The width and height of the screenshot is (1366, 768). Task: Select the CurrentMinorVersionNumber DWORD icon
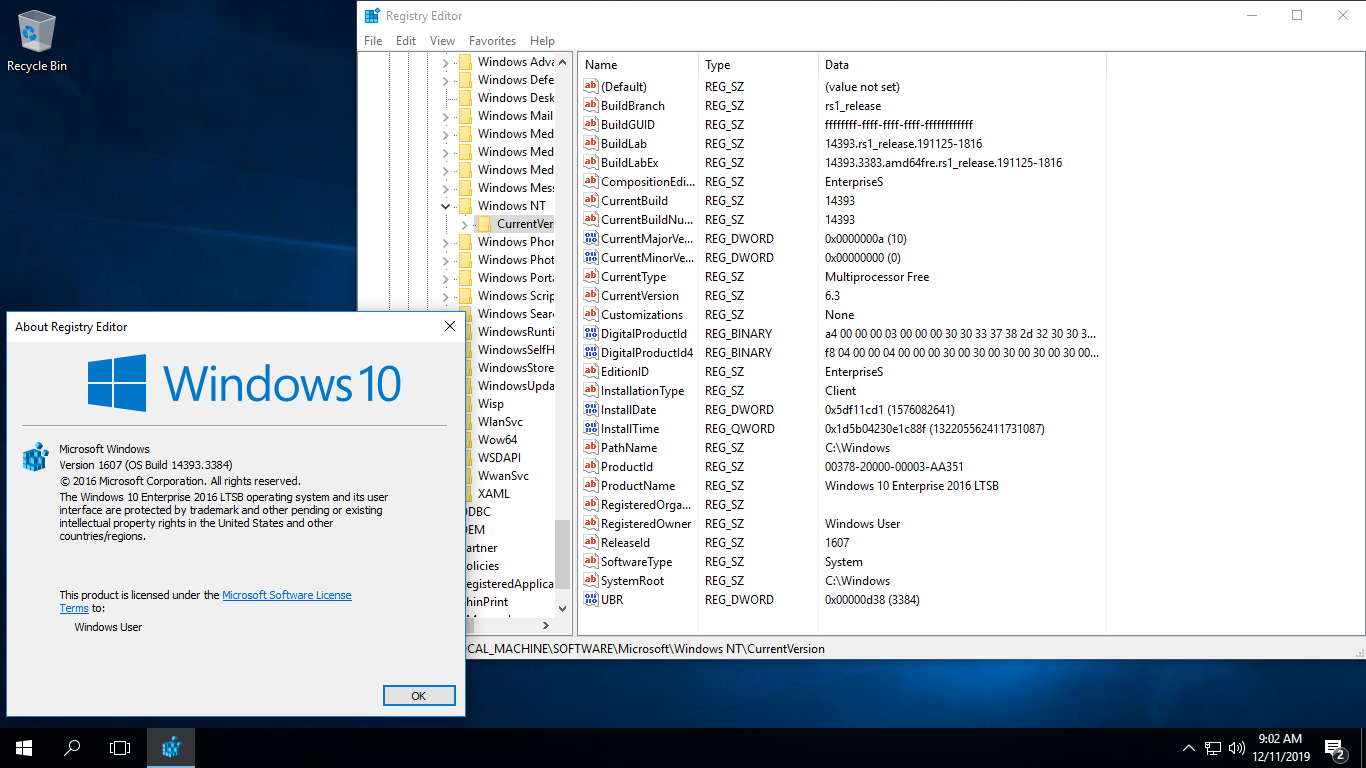590,258
